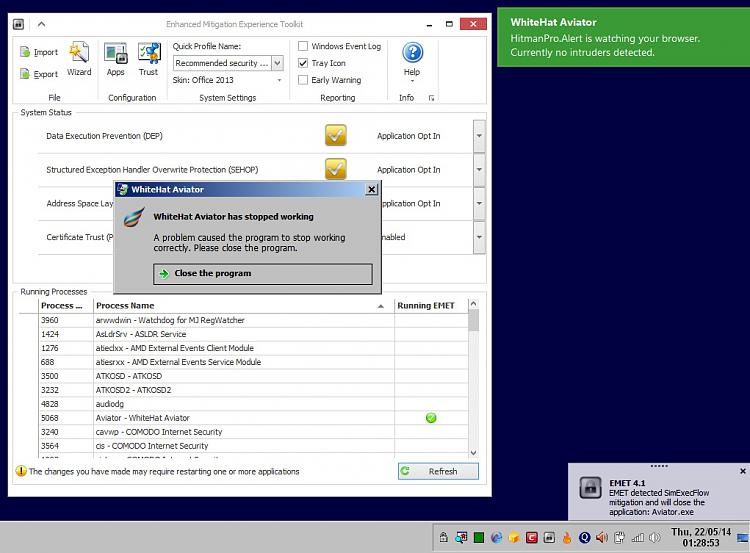750x553 pixels.
Task: Click the DEP yellow checkmark status icon
Action: pyautogui.click(x=336, y=135)
